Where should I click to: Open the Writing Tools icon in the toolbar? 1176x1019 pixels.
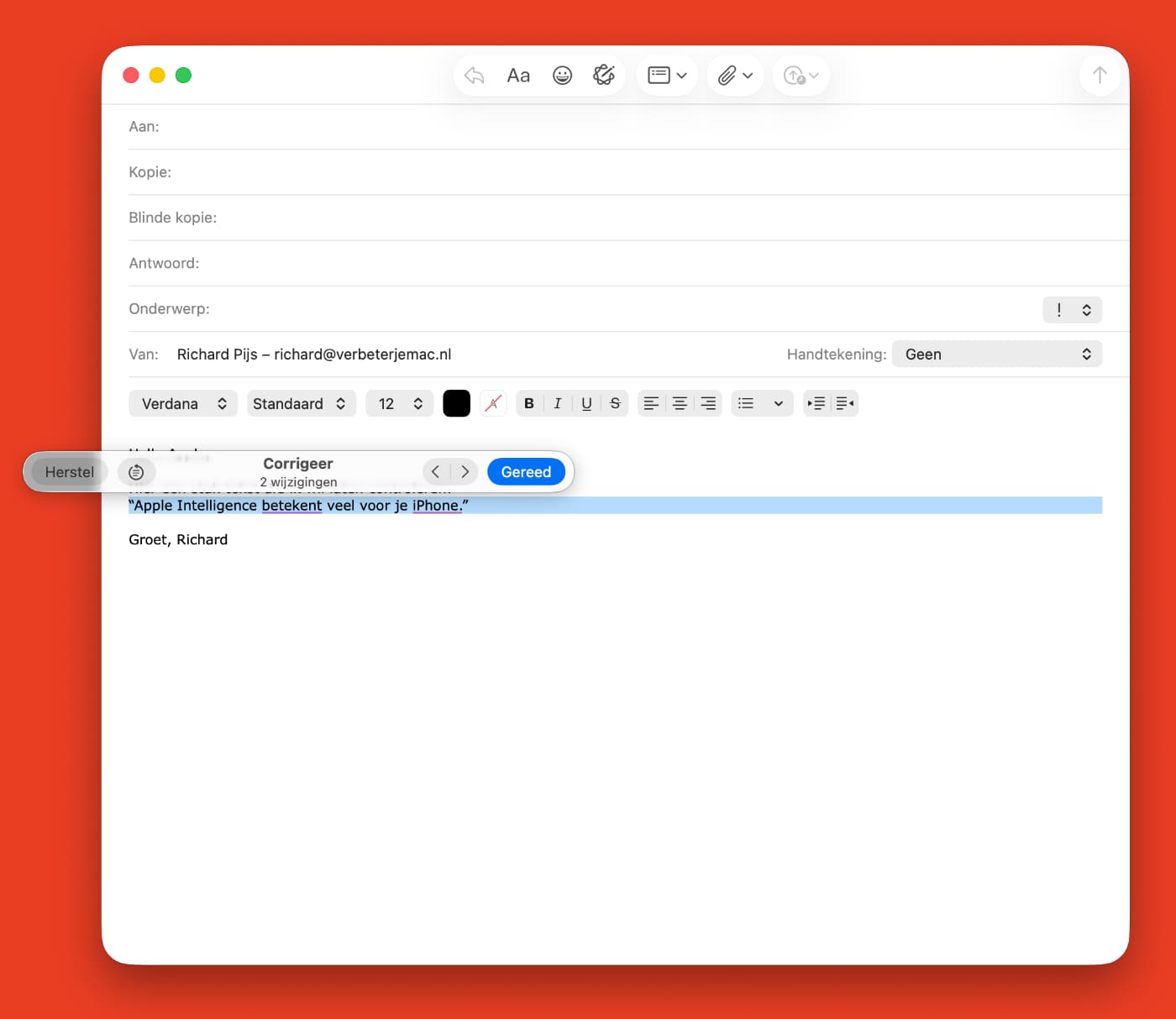click(x=604, y=75)
